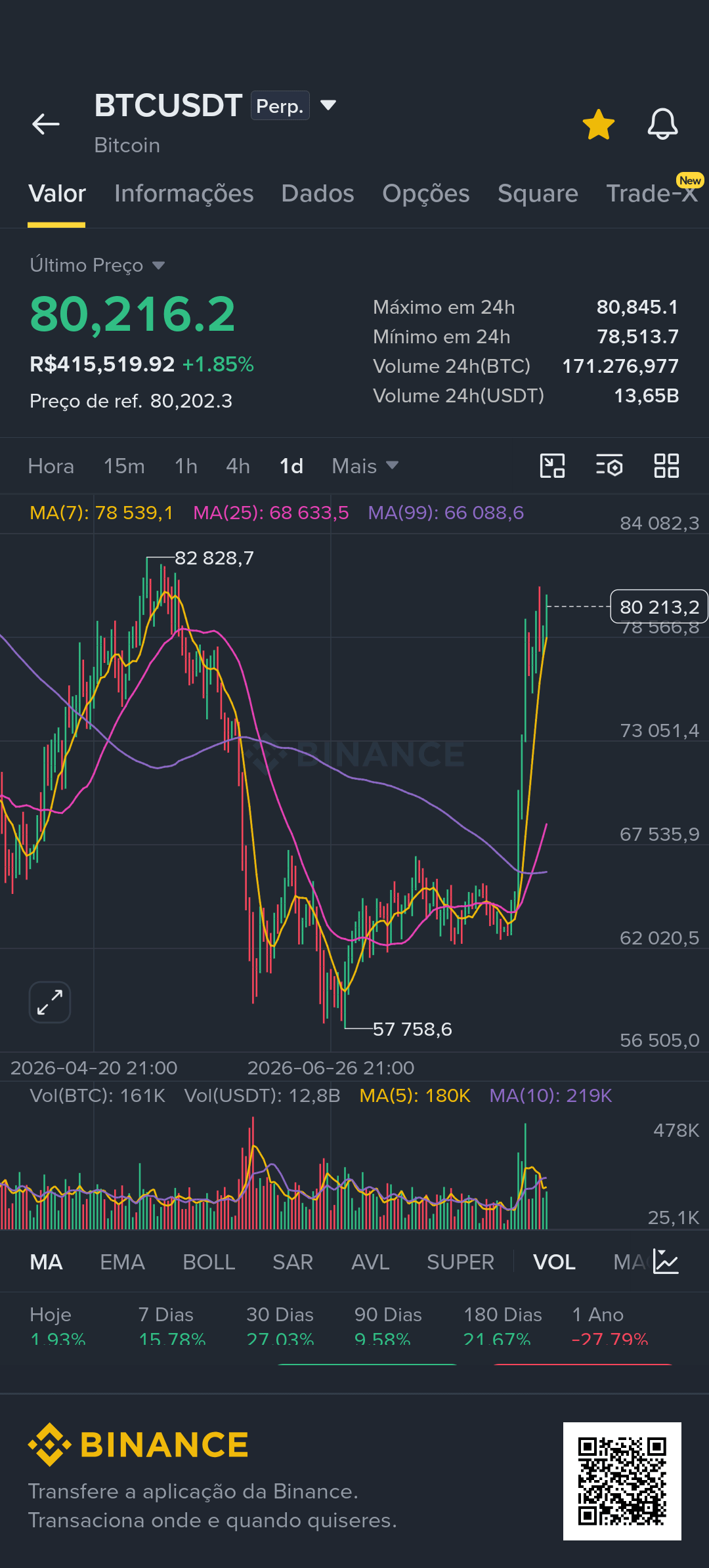Click the 82 828,7 high marker

coord(214,558)
